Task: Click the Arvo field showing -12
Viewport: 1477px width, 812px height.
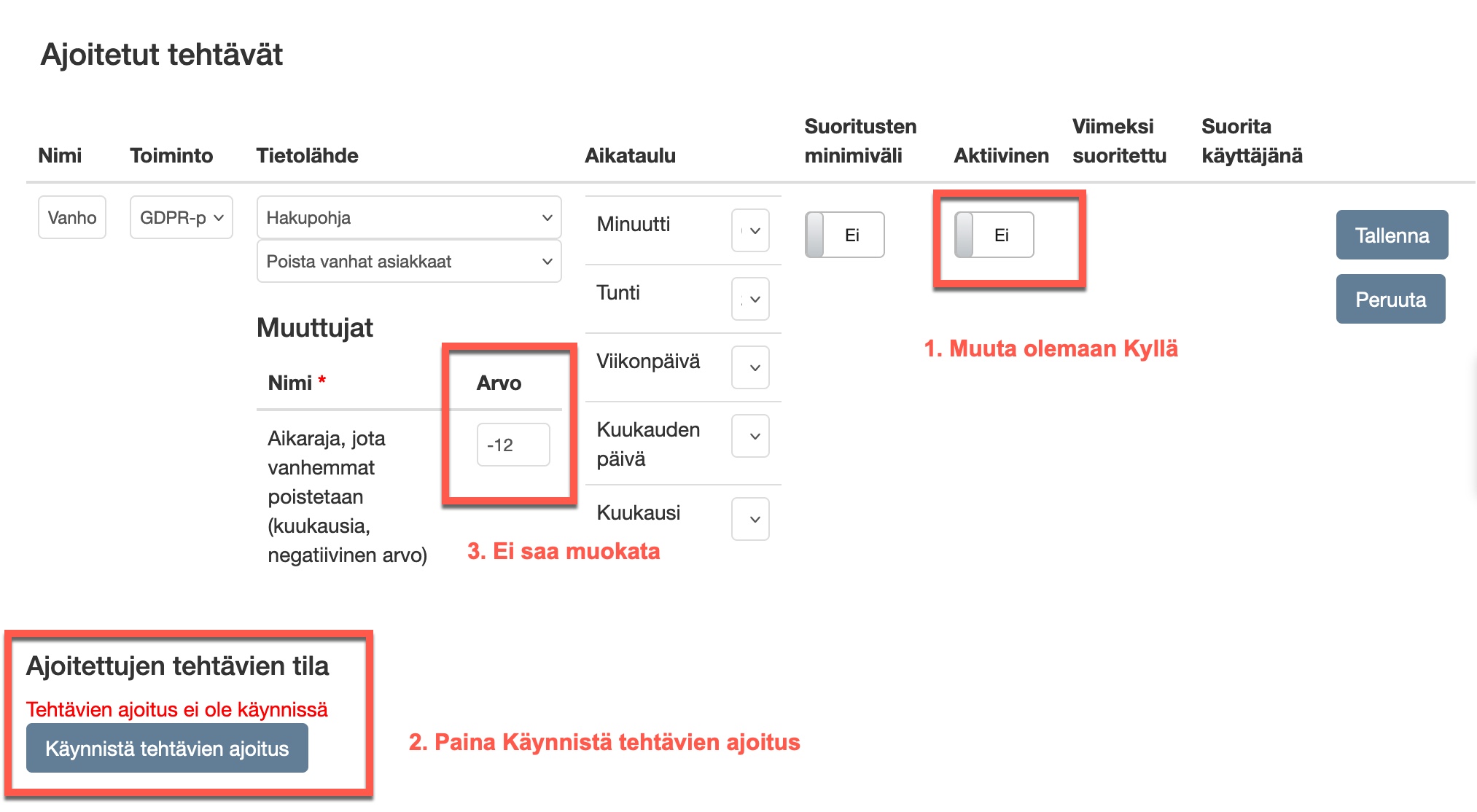Action: (513, 445)
